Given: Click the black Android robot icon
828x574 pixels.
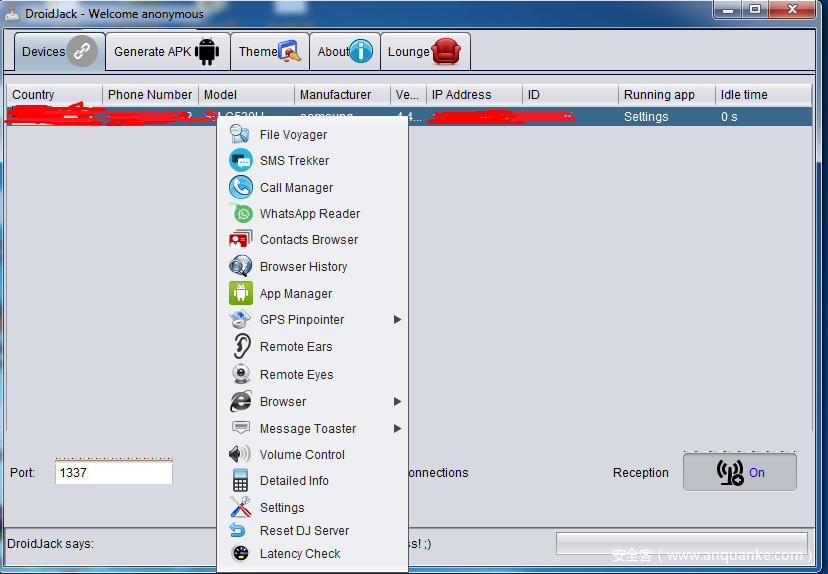Looking at the screenshot, I should click(x=206, y=52).
